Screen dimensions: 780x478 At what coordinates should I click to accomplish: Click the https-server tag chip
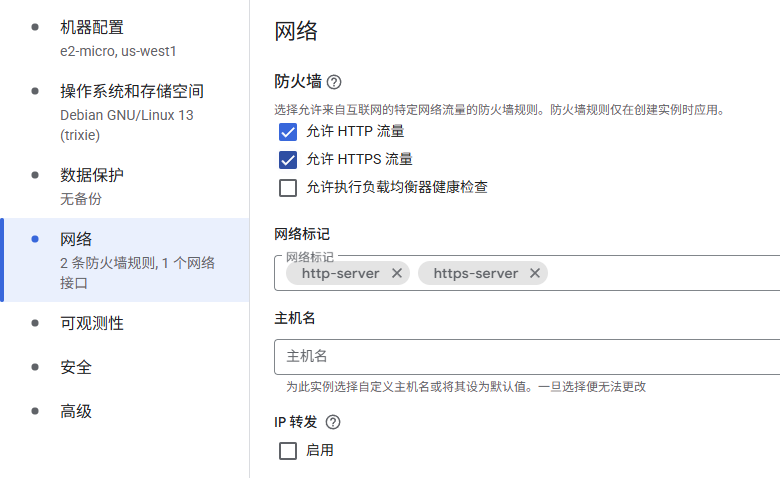[475, 273]
